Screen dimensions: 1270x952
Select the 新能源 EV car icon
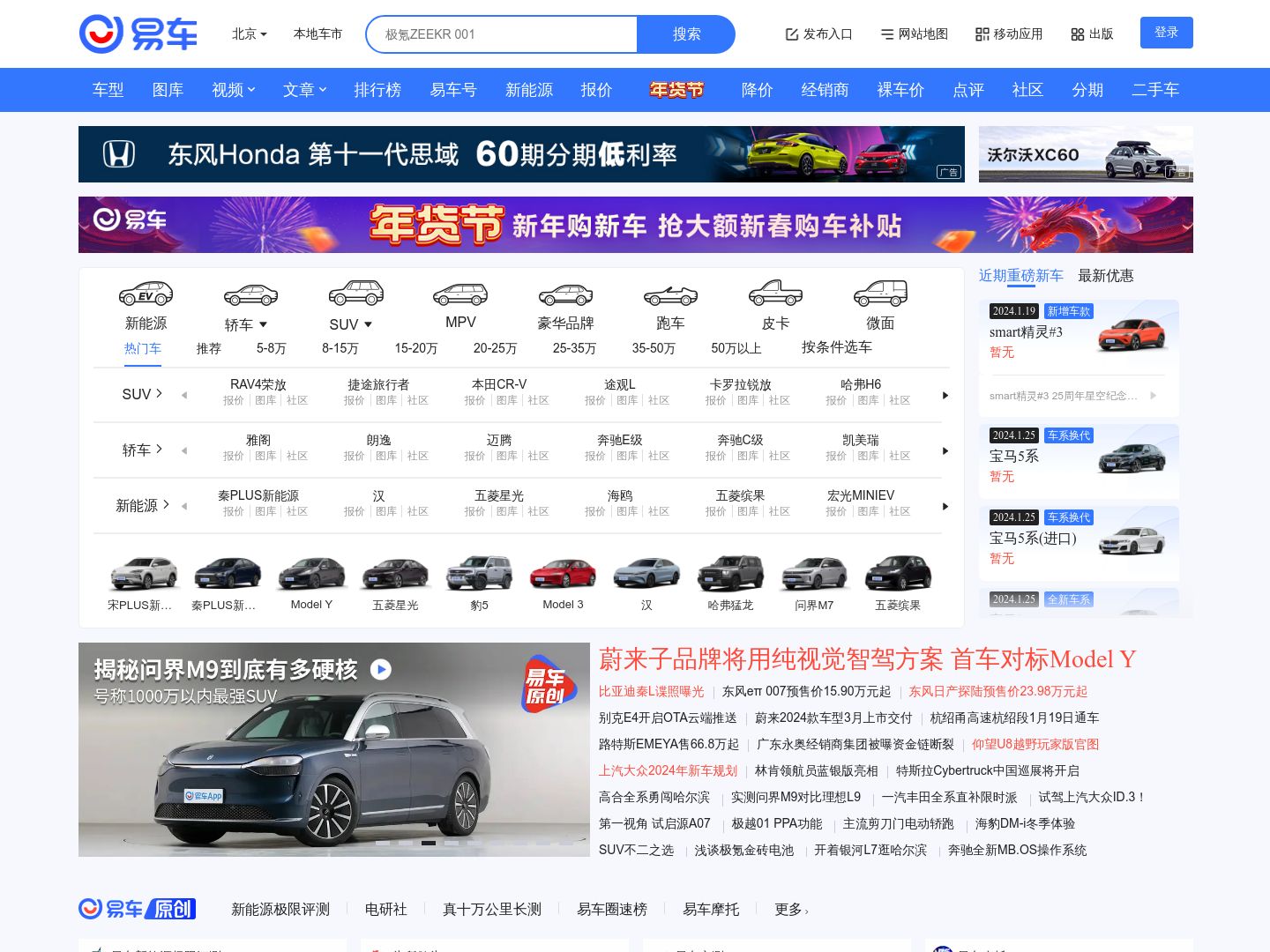tap(146, 294)
